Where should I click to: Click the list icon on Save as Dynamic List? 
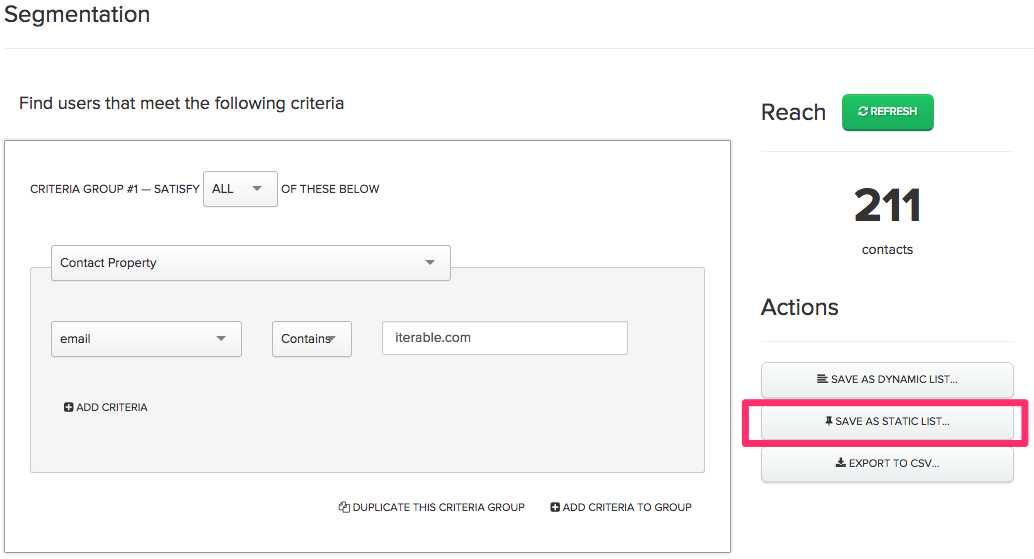[822, 379]
